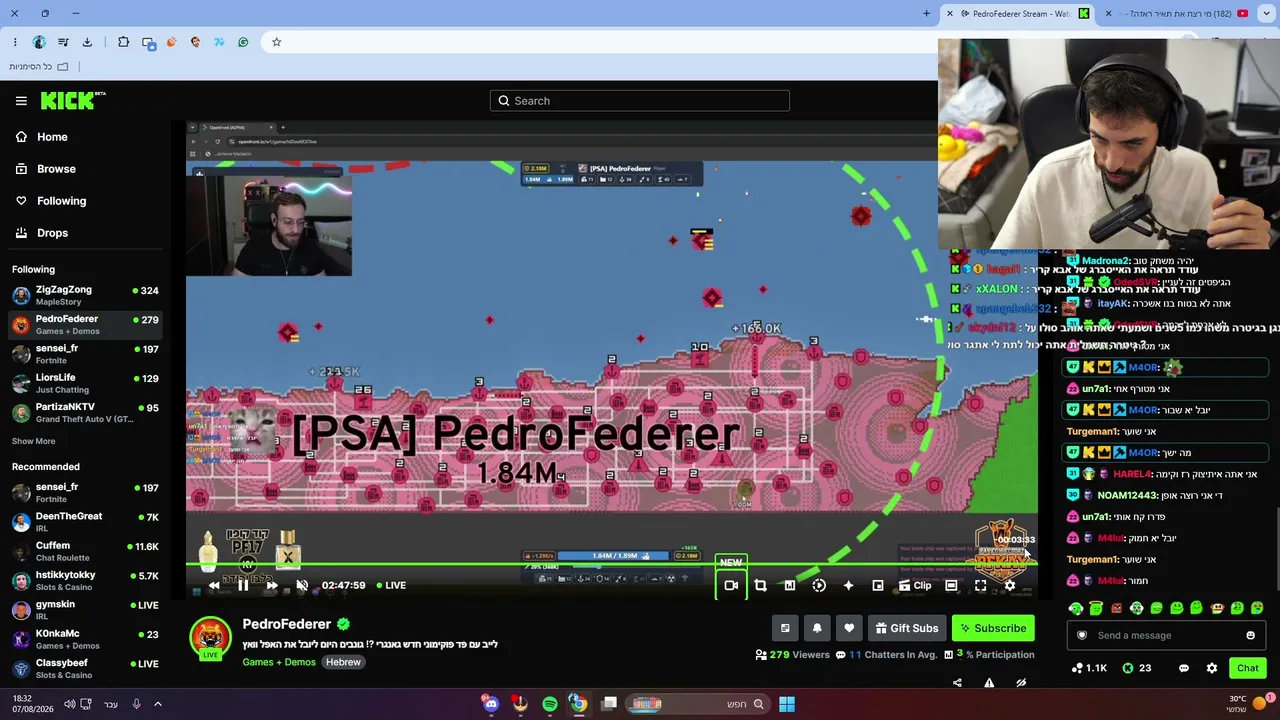This screenshot has height=720, width=1280.
Task: Open PartizaNKTV channel in sidebar
Action: [85, 413]
